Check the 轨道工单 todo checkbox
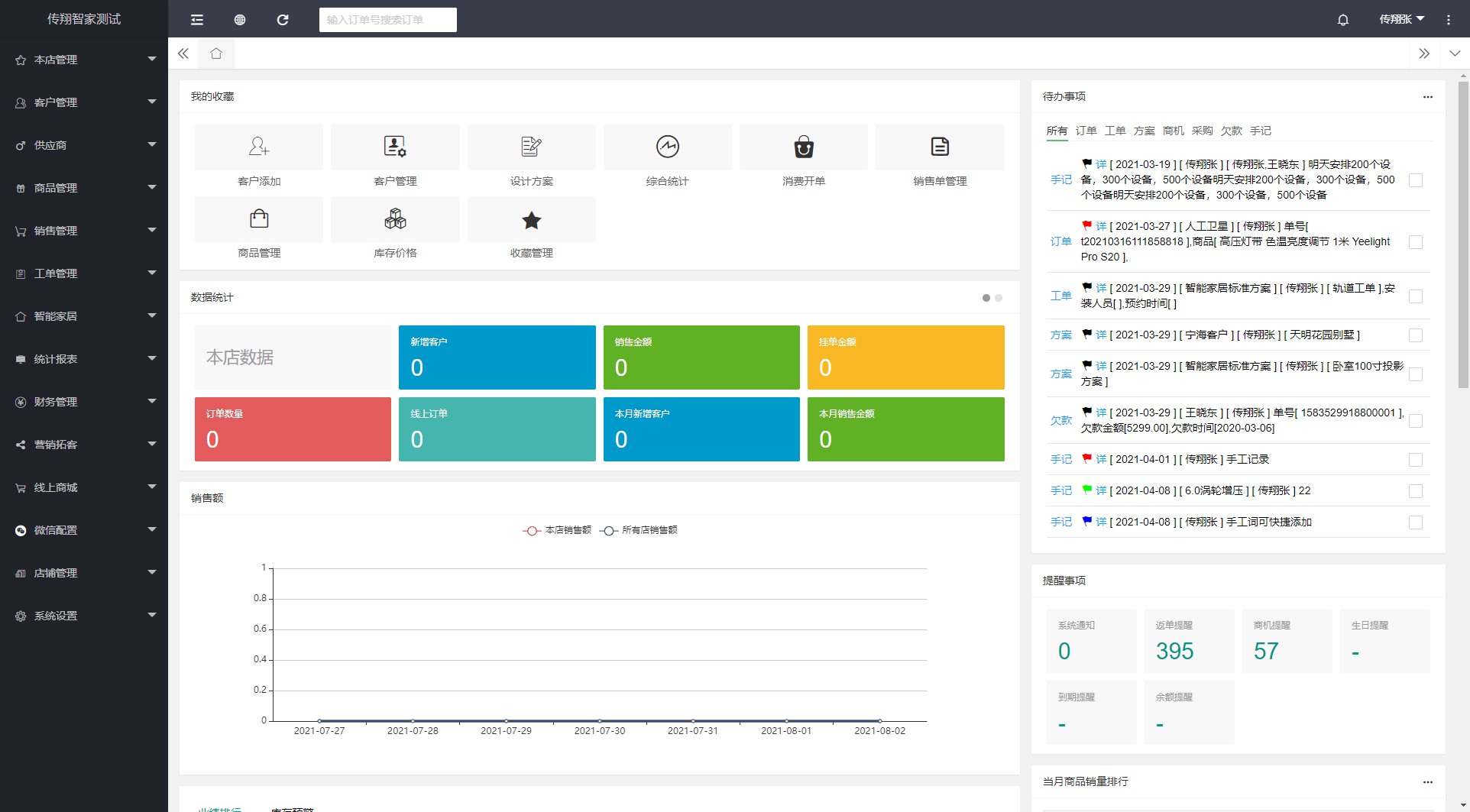 (x=1416, y=296)
